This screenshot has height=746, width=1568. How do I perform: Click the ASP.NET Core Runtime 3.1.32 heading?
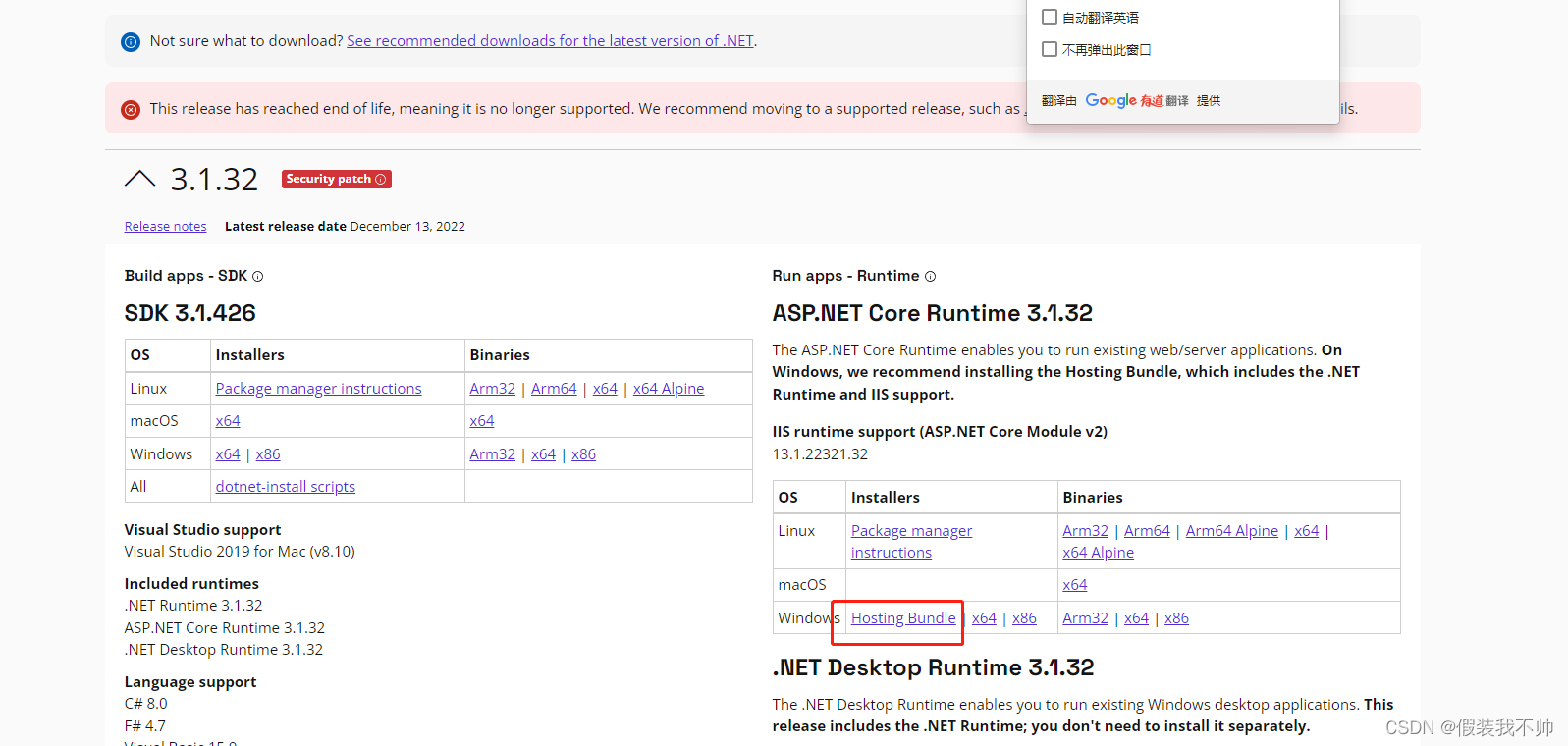(x=932, y=313)
